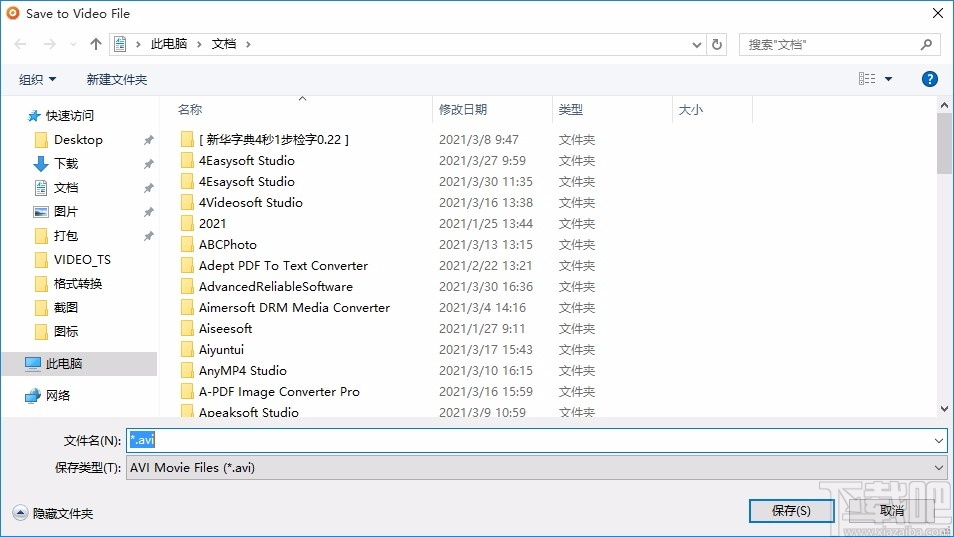This screenshot has width=954, height=537.
Task: Change view layout icon
Action: tap(867, 78)
